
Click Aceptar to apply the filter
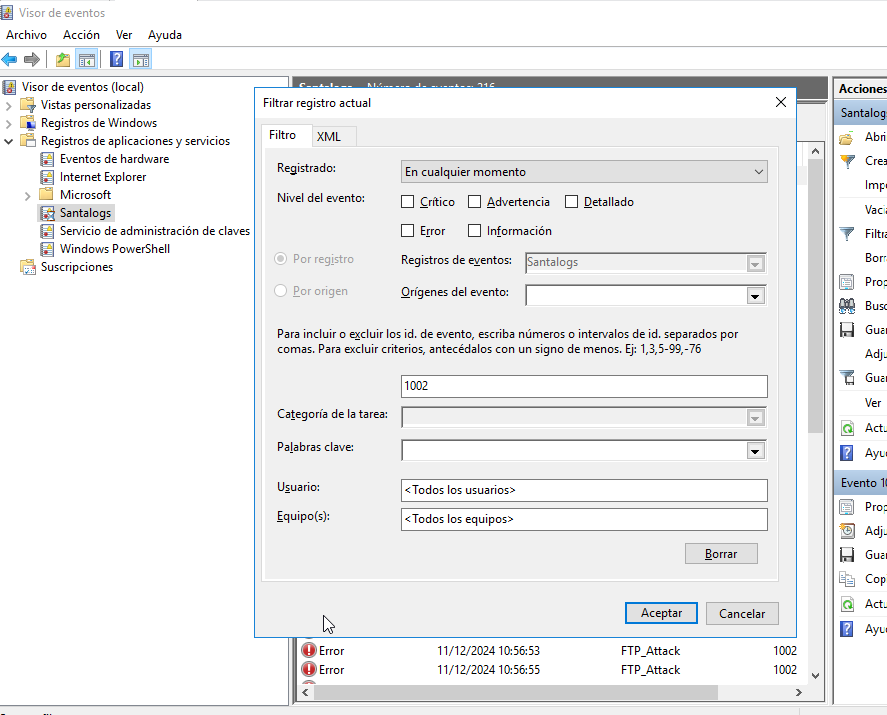coord(661,613)
